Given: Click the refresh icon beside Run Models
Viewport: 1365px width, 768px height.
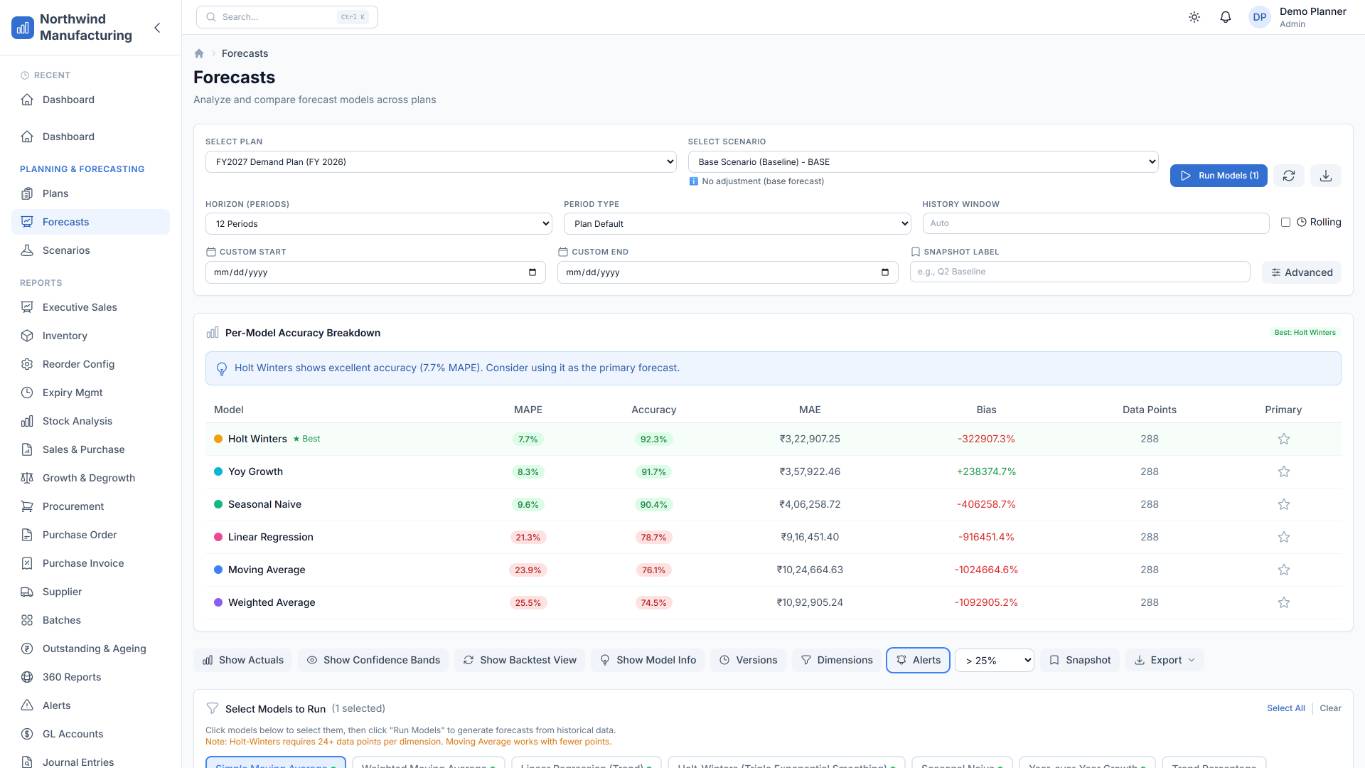Looking at the screenshot, I should pyautogui.click(x=1289, y=176).
